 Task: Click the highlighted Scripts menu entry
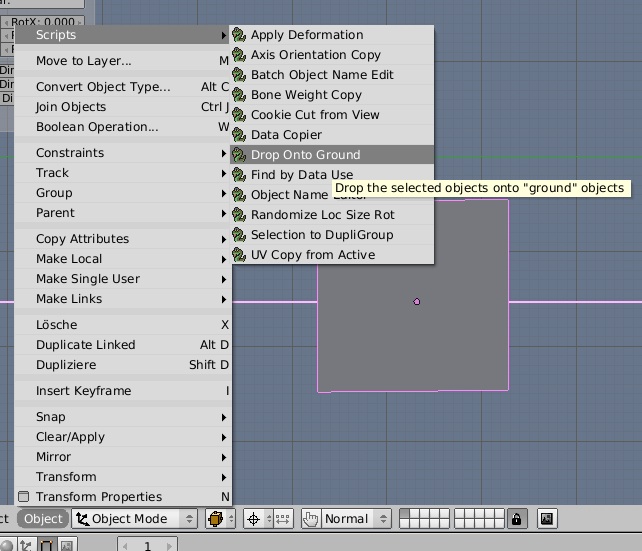tap(123, 35)
